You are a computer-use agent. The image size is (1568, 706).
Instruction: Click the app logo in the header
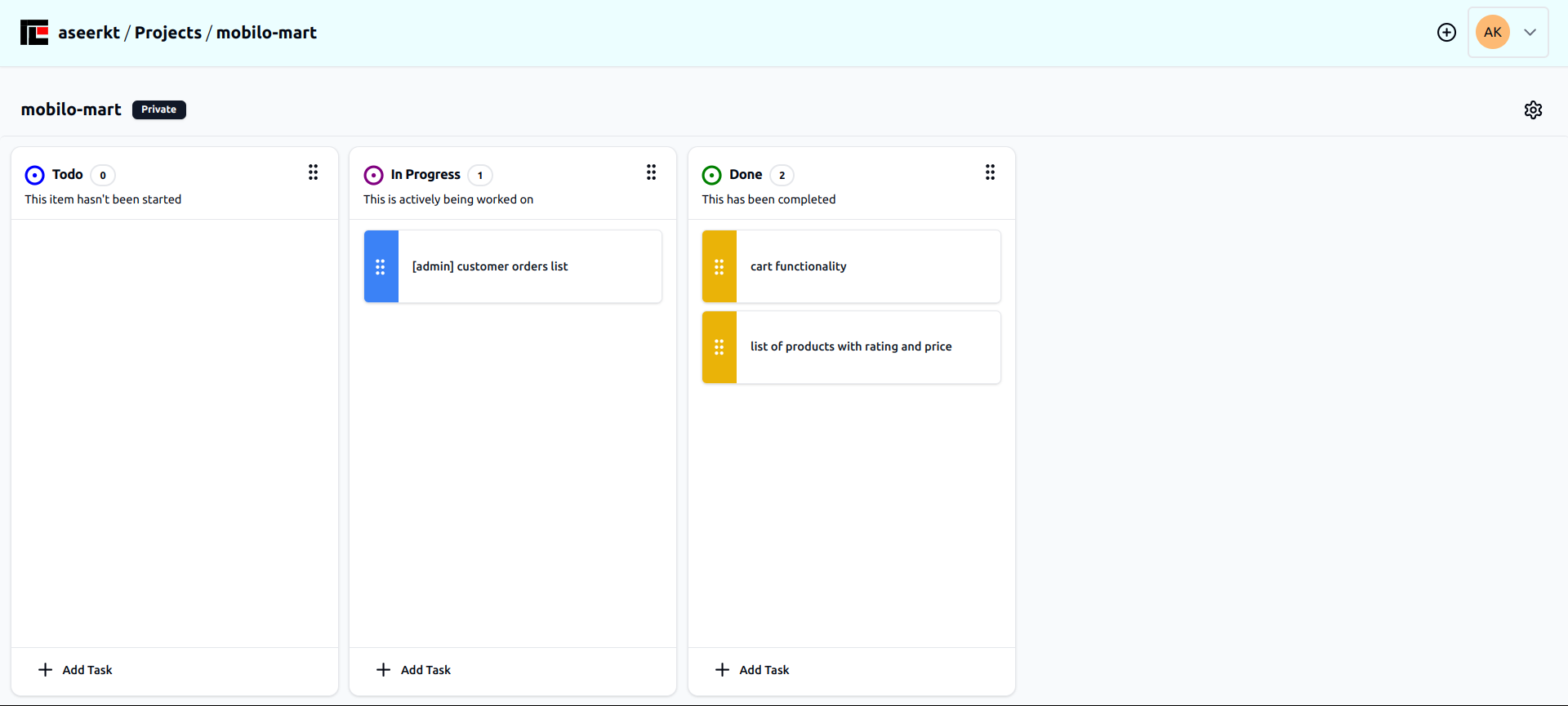pyautogui.click(x=34, y=33)
